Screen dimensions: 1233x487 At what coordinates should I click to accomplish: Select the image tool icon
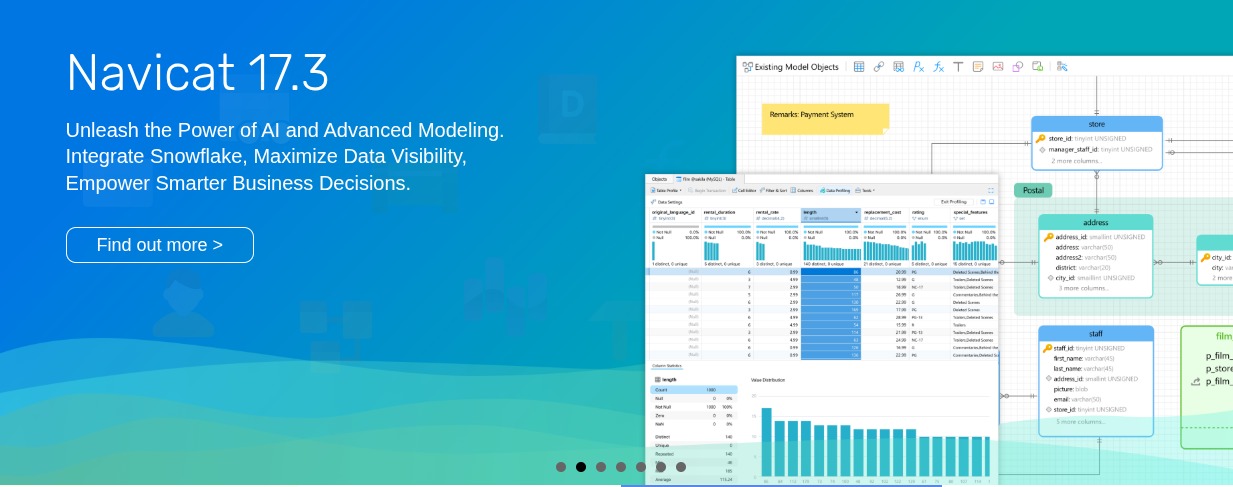pos(998,67)
